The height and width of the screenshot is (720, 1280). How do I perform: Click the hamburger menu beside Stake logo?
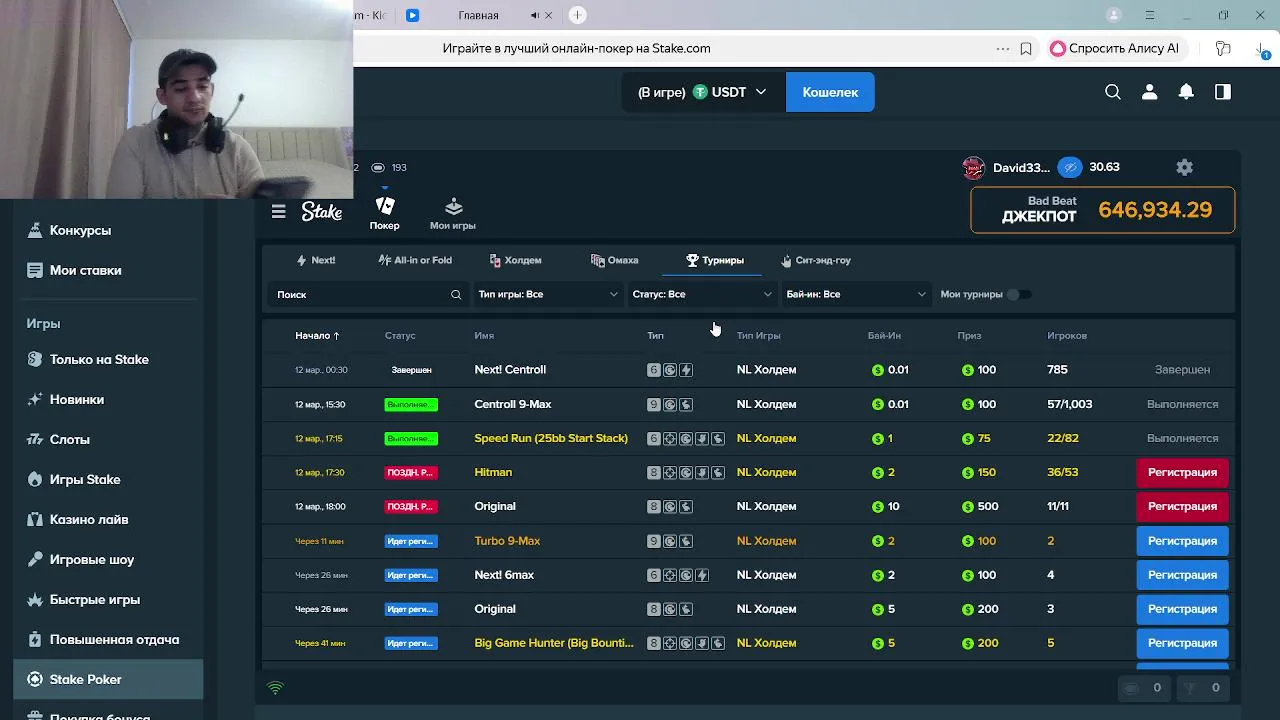[279, 211]
